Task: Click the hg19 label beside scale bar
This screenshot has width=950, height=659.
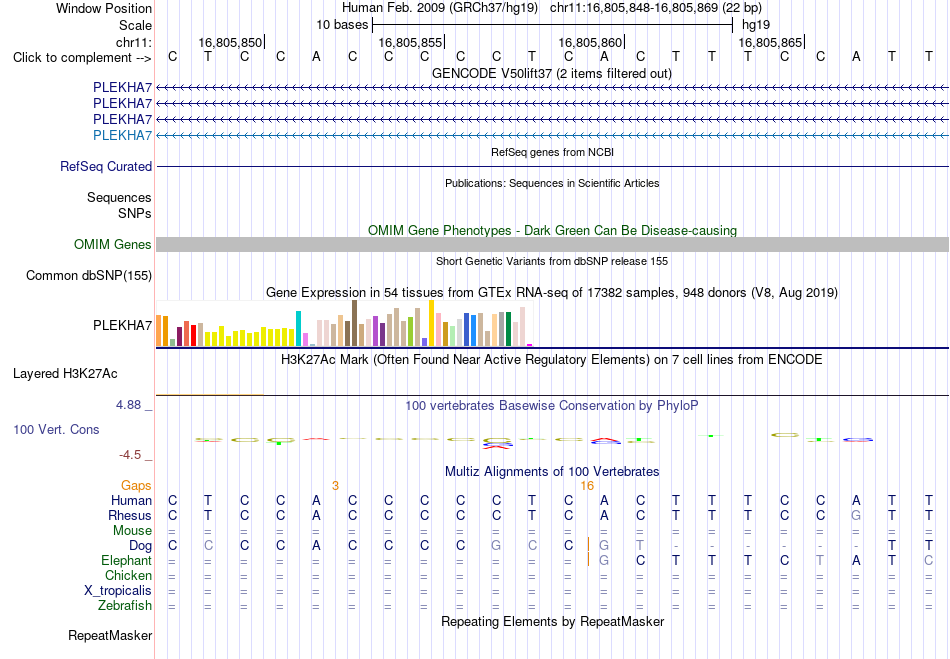Action: pyautogui.click(x=756, y=25)
